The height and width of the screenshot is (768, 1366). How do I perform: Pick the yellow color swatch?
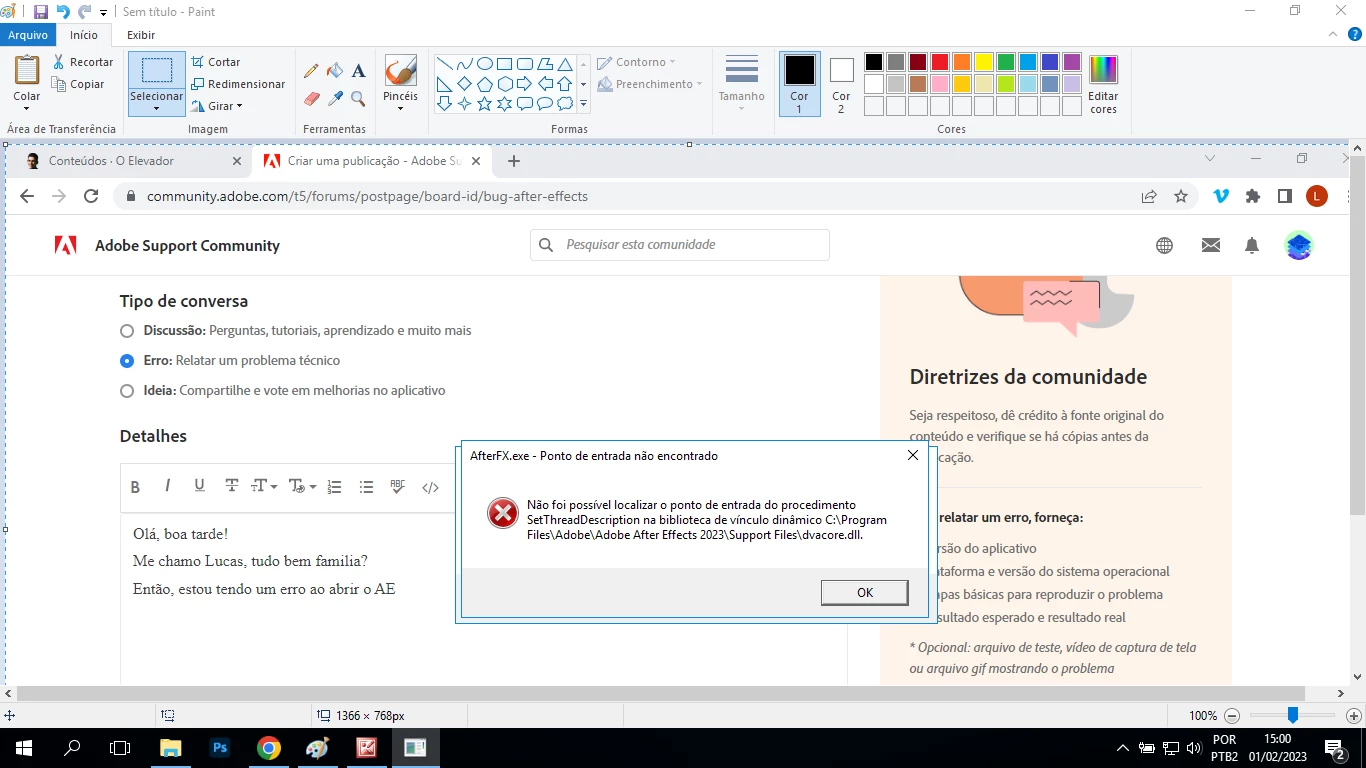click(x=984, y=62)
